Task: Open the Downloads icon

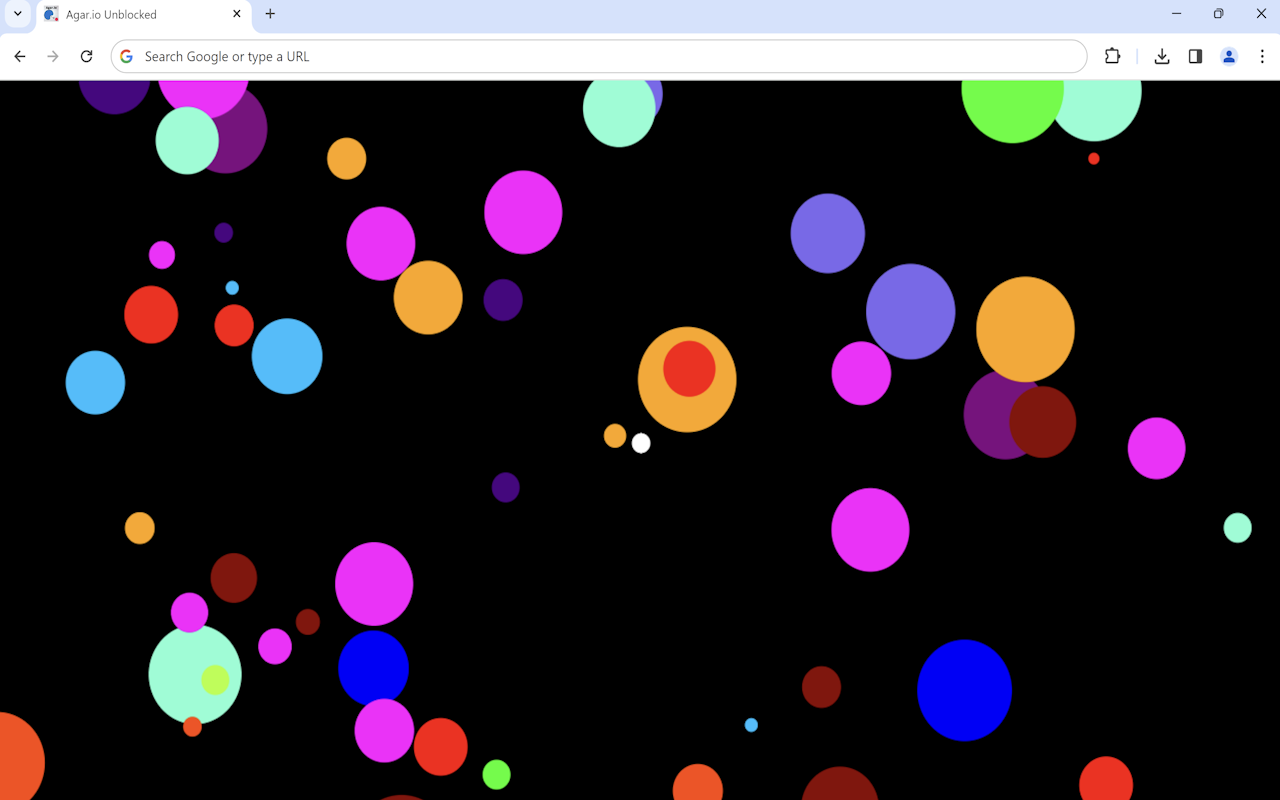Action: click(1162, 56)
